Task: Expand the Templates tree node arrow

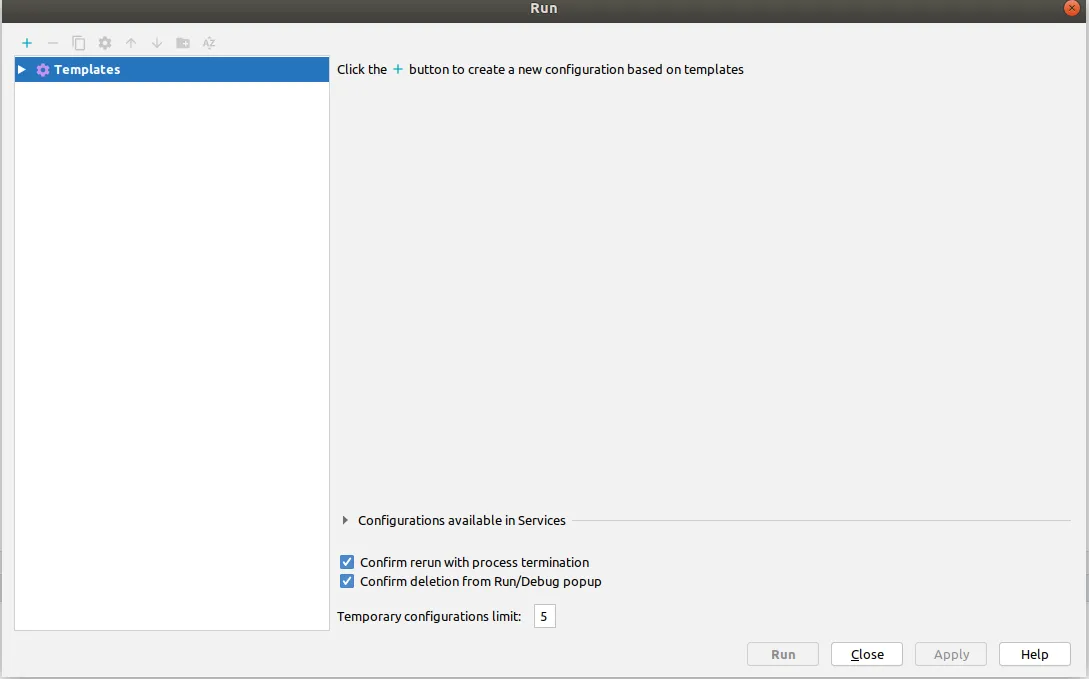Action: 22,69
